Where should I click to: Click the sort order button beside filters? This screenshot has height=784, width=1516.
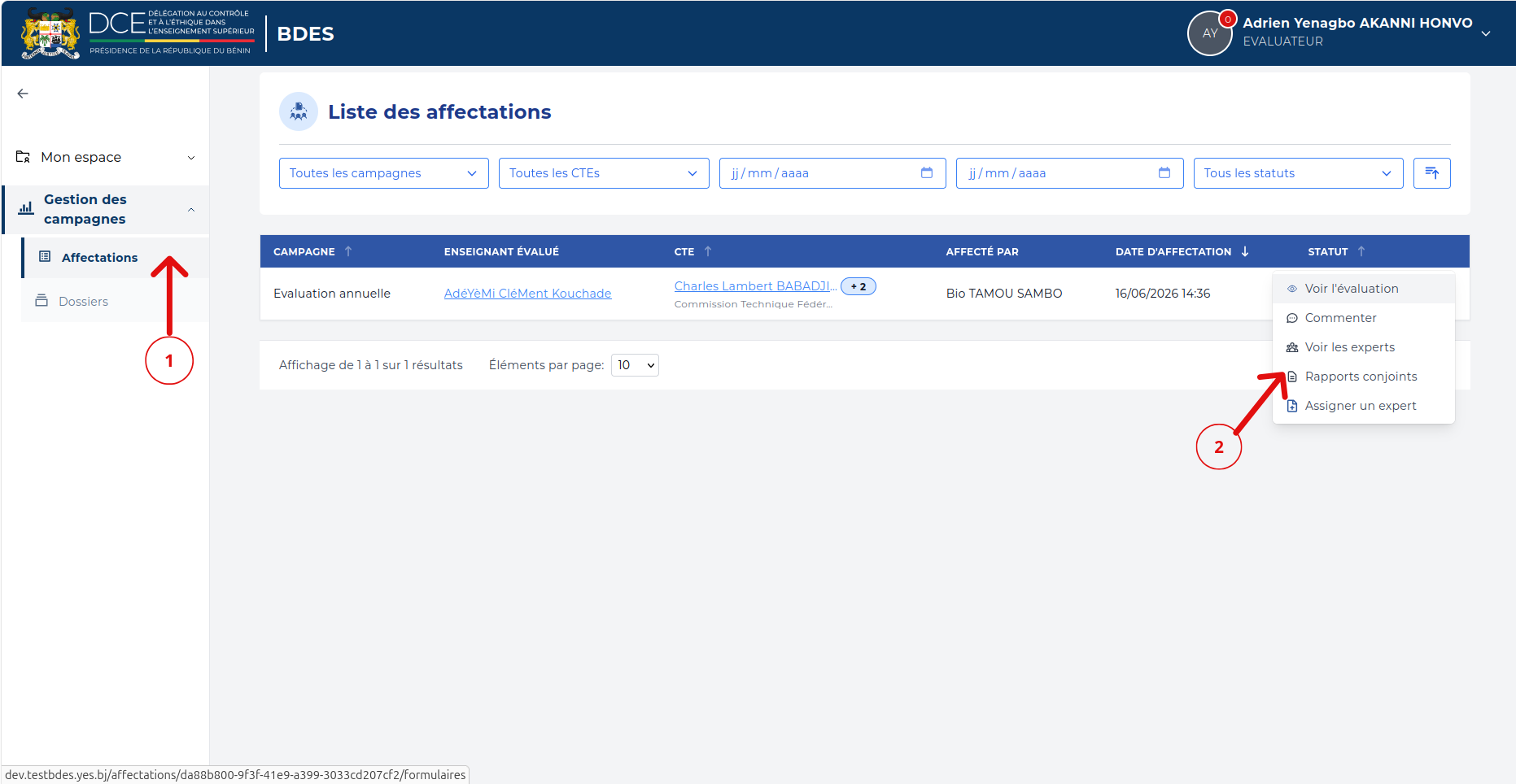click(1431, 173)
